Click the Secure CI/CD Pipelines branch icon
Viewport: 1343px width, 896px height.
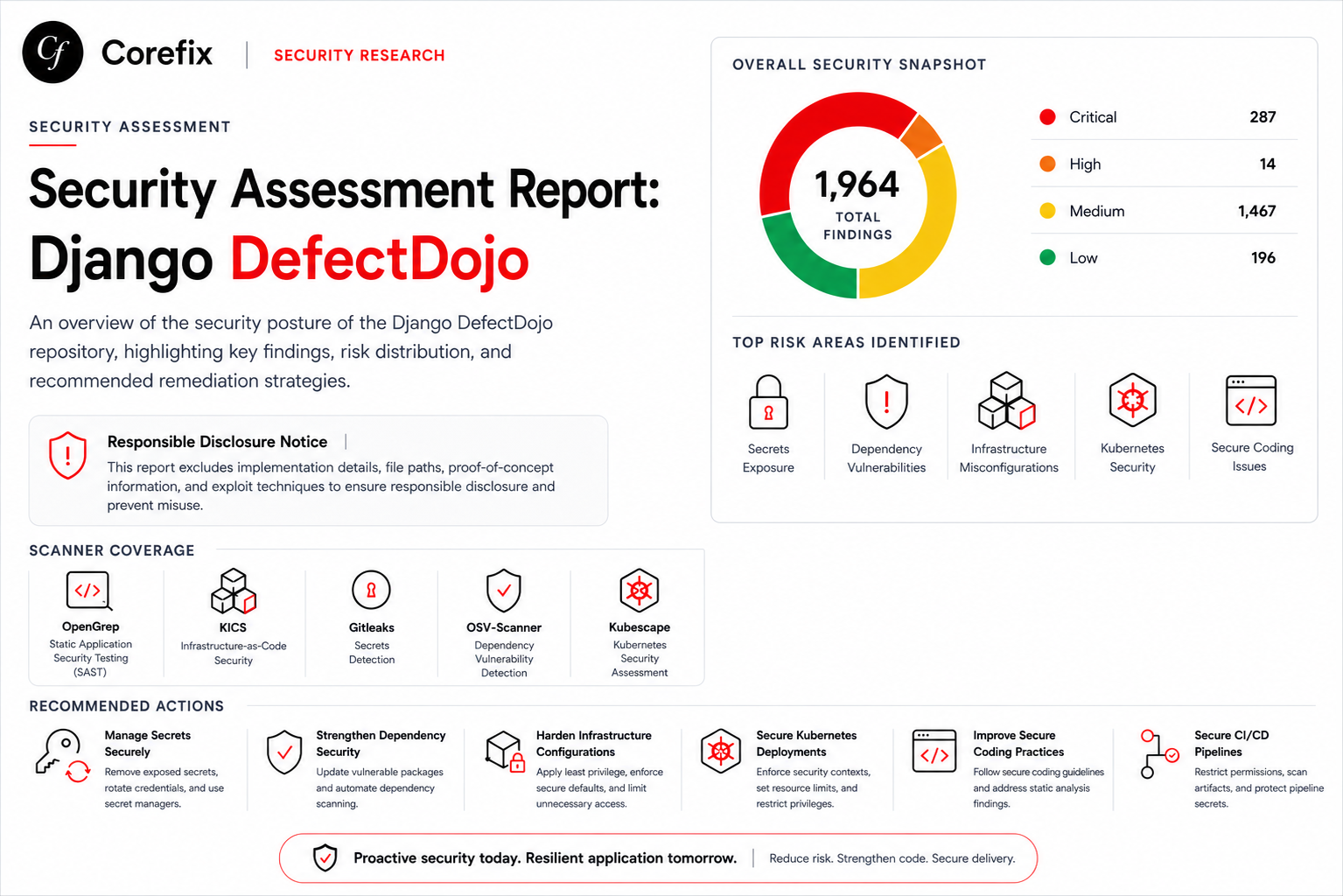click(1159, 754)
